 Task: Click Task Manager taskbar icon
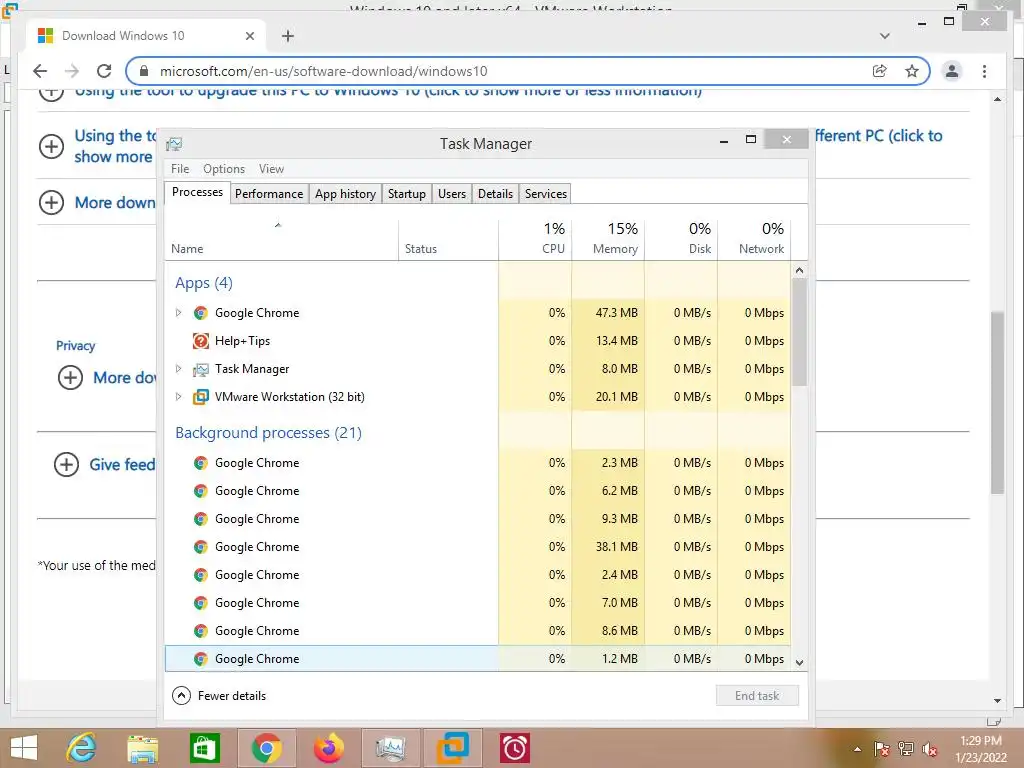pyautogui.click(x=390, y=748)
